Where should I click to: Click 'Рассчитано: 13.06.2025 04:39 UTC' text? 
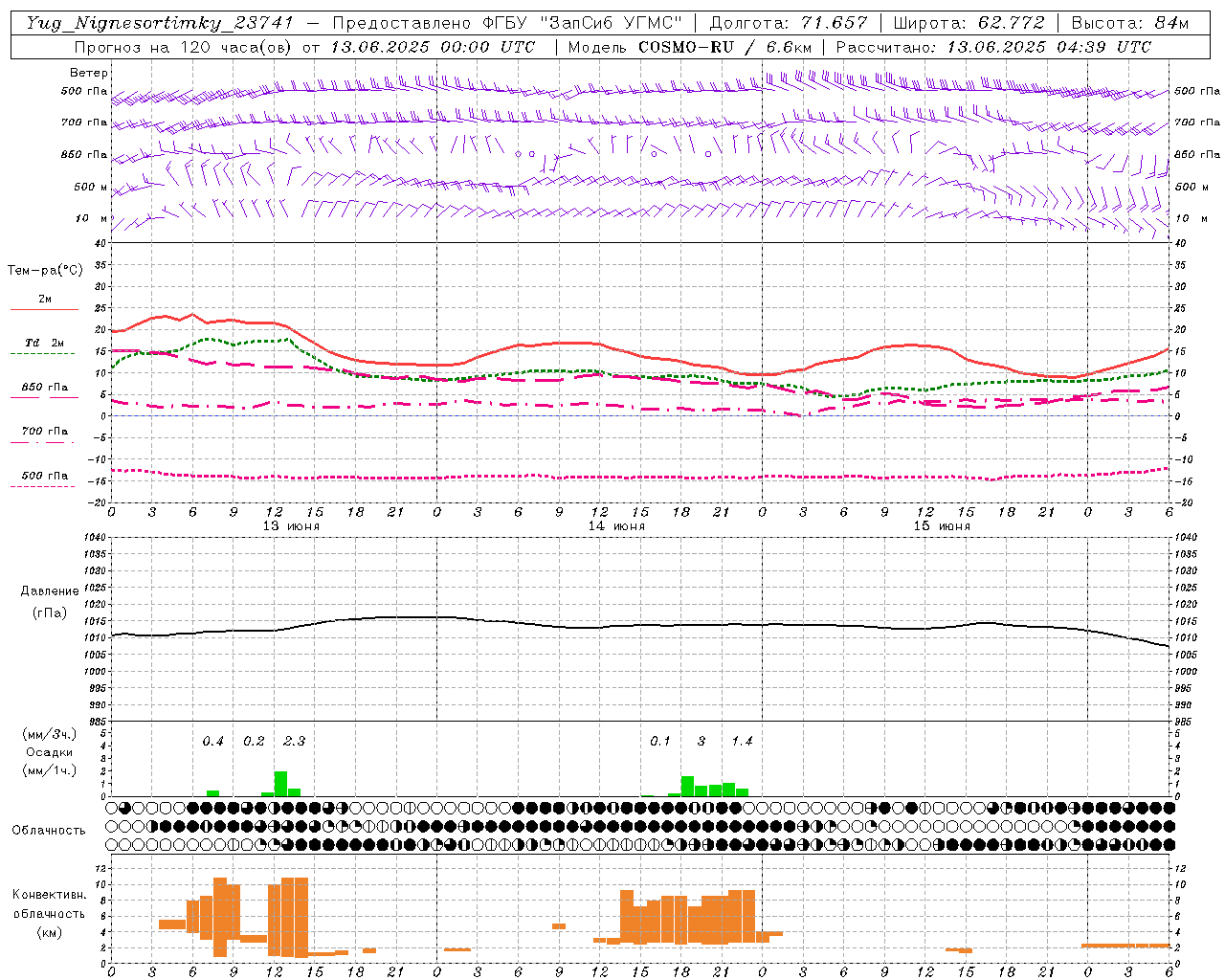click(993, 47)
